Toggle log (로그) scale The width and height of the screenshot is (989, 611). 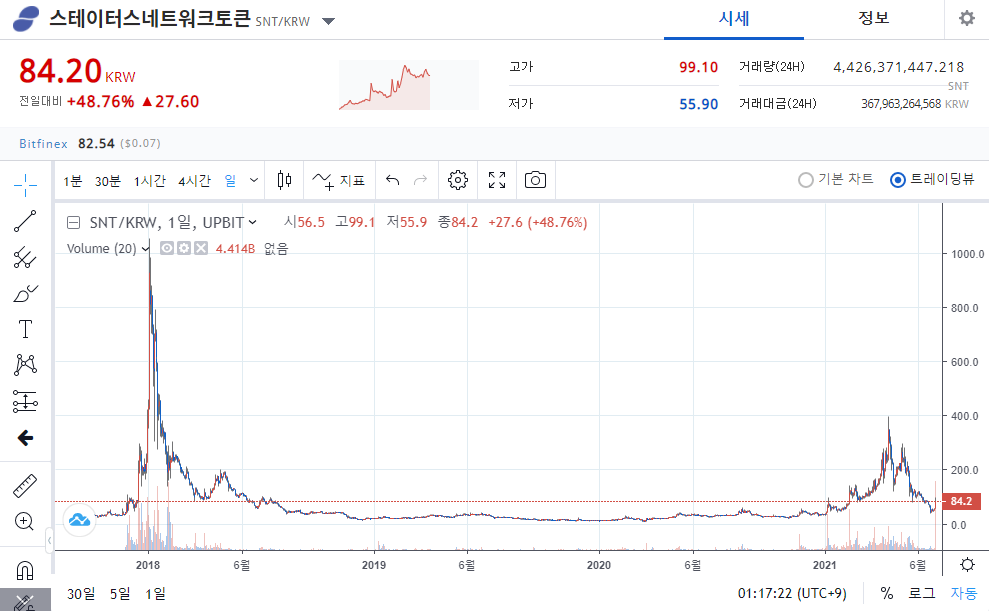(x=922, y=593)
